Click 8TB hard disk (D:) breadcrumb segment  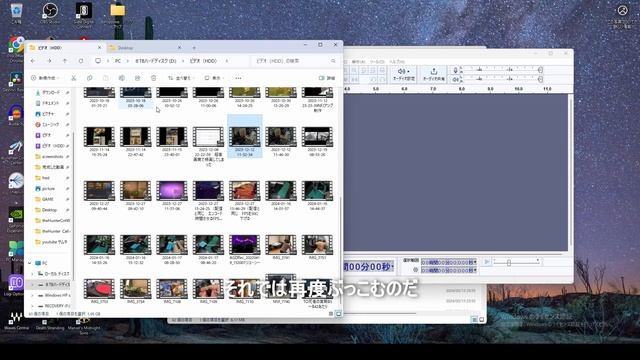pyautogui.click(x=156, y=61)
